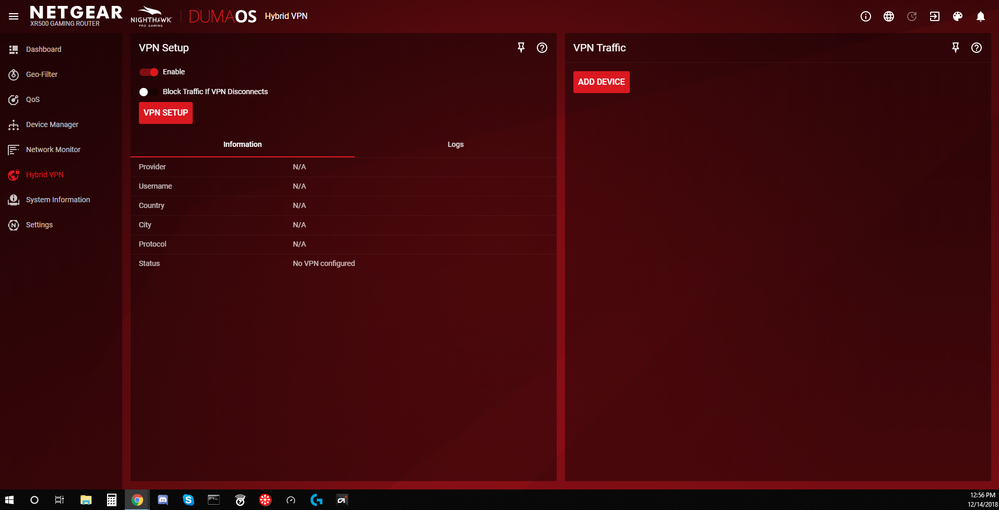Screen dimensions: 999x510
Task: Click the QoS sidebar icon
Action: click(x=13, y=99)
